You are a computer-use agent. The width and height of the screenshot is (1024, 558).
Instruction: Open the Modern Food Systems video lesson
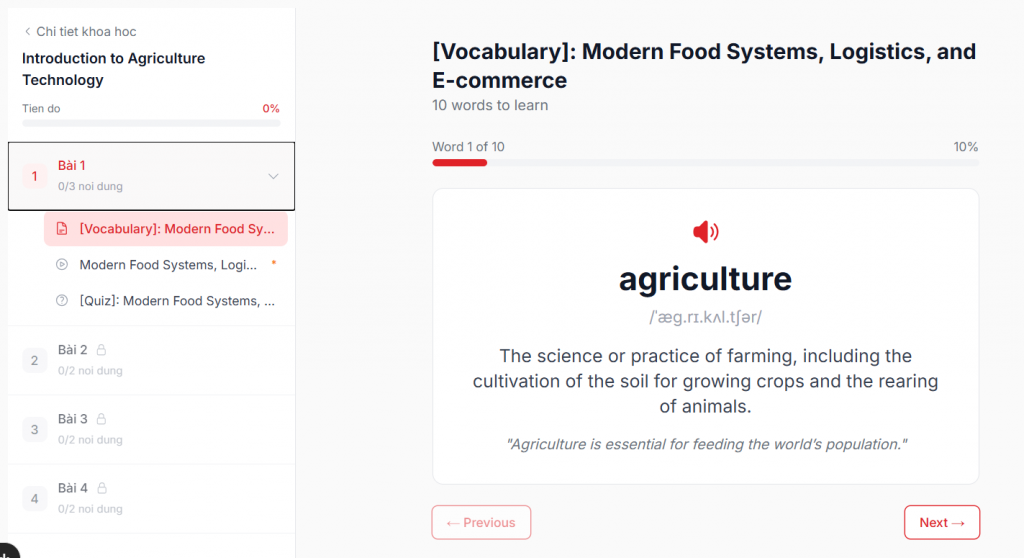pos(168,265)
